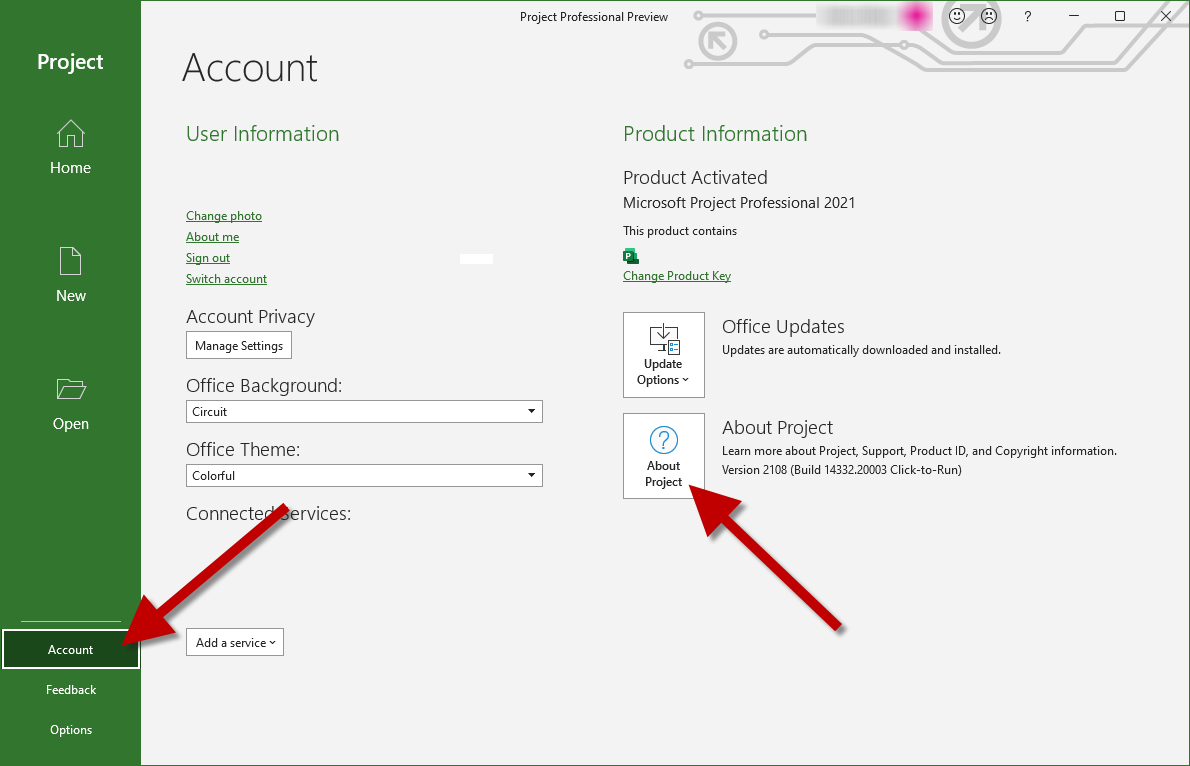This screenshot has height=766, width=1190.
Task: Open the About me link
Action: coord(212,237)
